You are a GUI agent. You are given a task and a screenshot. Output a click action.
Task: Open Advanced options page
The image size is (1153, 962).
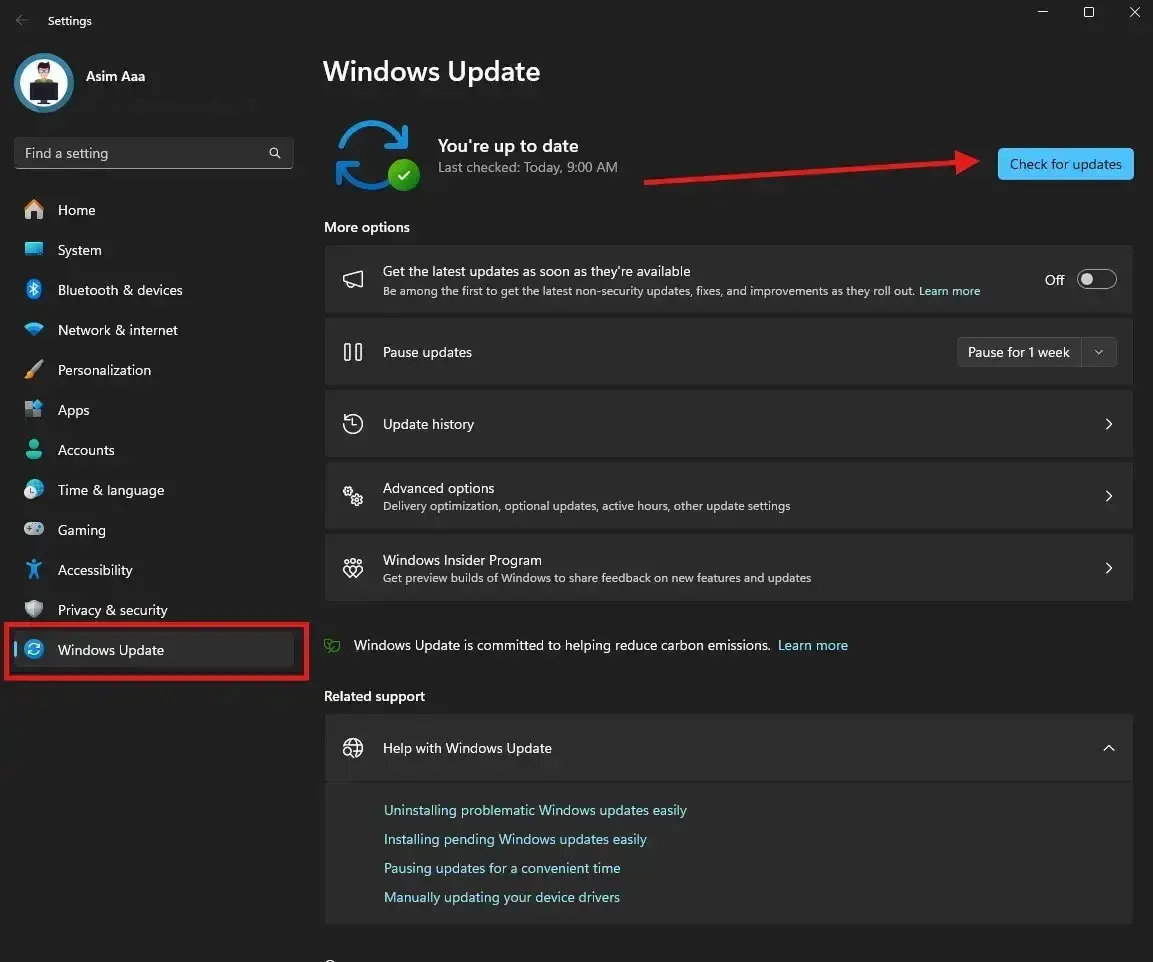click(728, 496)
